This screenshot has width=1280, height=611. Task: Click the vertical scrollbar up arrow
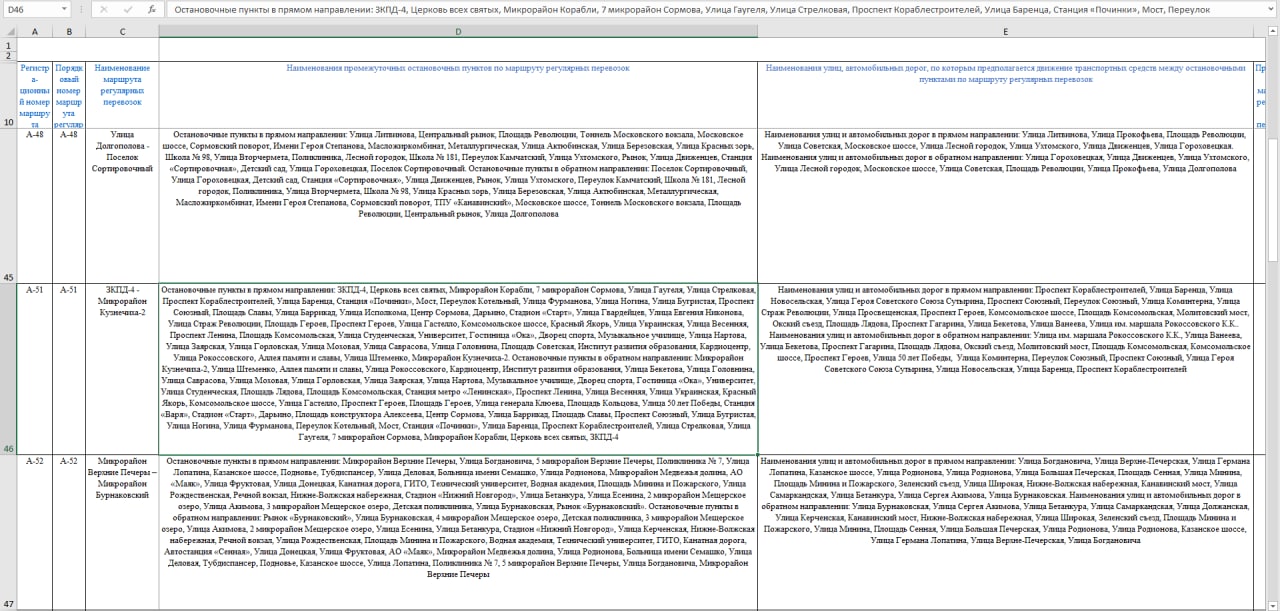pos(1272,32)
